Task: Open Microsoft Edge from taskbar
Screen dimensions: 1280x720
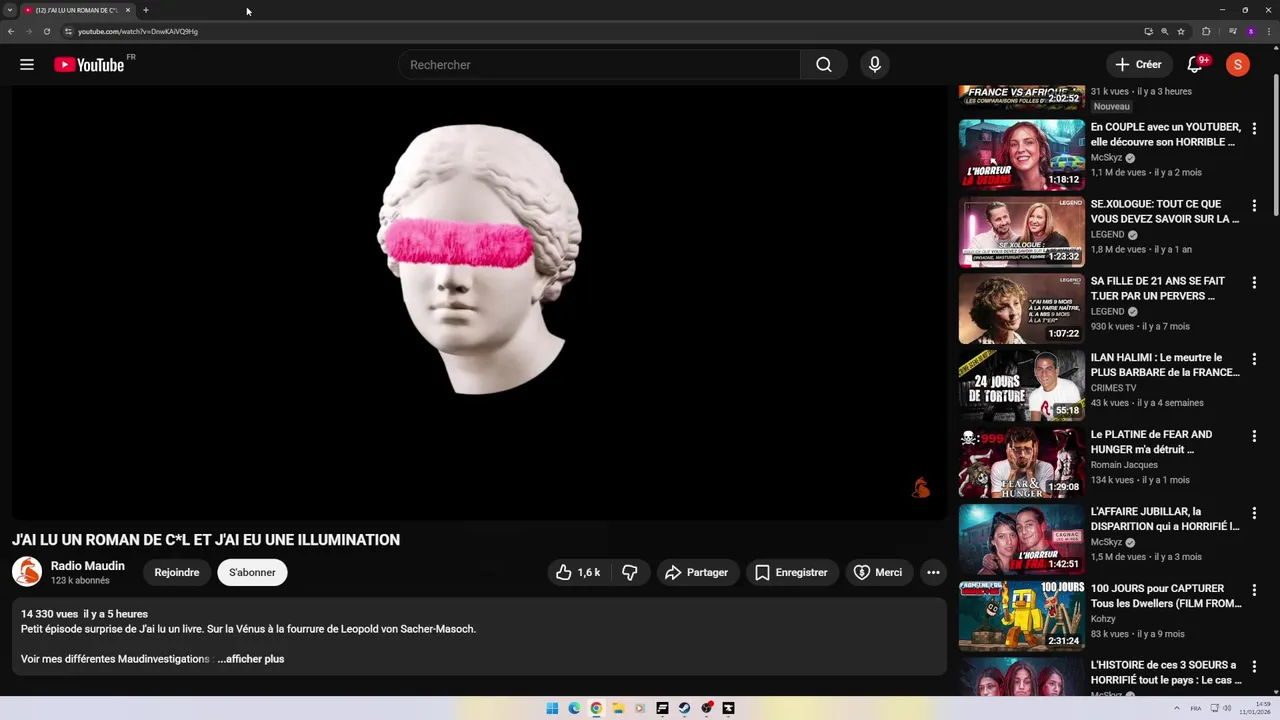Action: click(574, 708)
